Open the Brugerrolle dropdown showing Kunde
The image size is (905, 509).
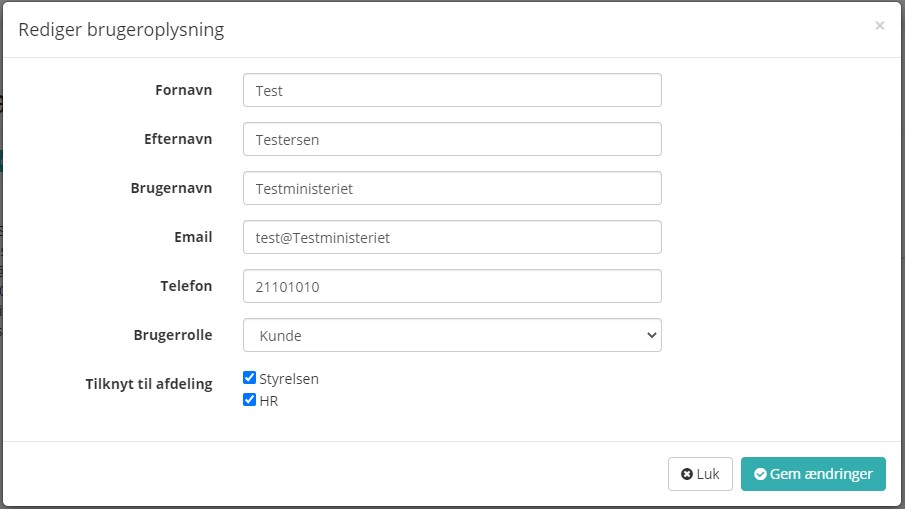(452, 336)
